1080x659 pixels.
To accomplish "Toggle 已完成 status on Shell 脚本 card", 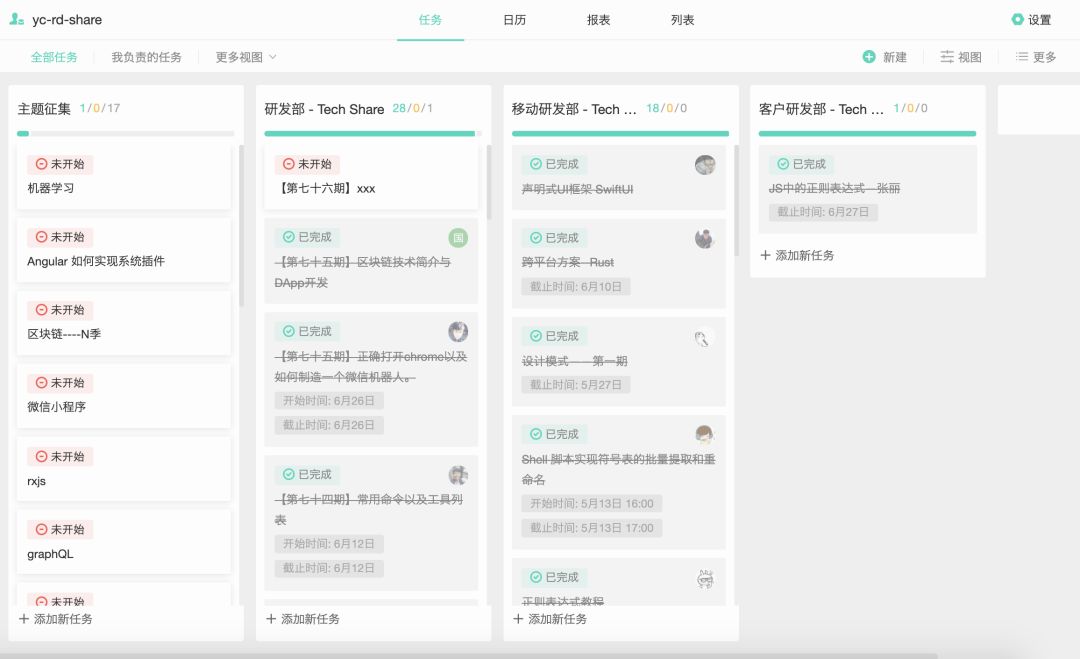I will coord(554,434).
